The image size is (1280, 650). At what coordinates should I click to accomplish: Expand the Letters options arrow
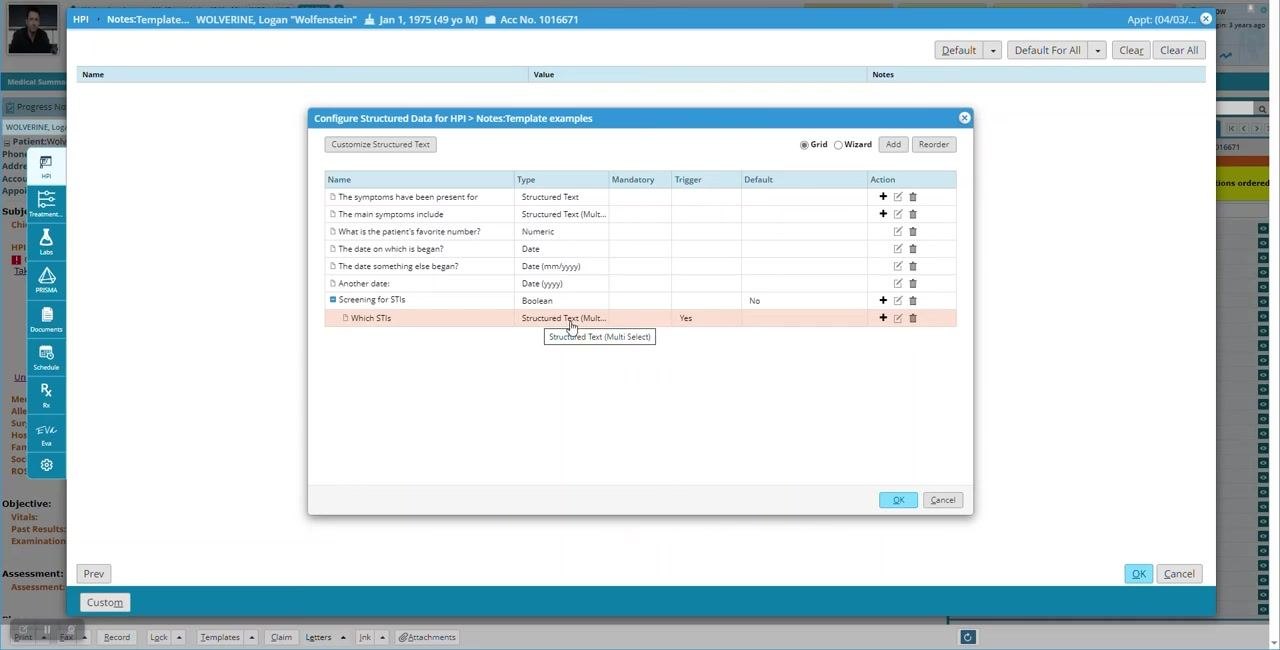tap(343, 637)
